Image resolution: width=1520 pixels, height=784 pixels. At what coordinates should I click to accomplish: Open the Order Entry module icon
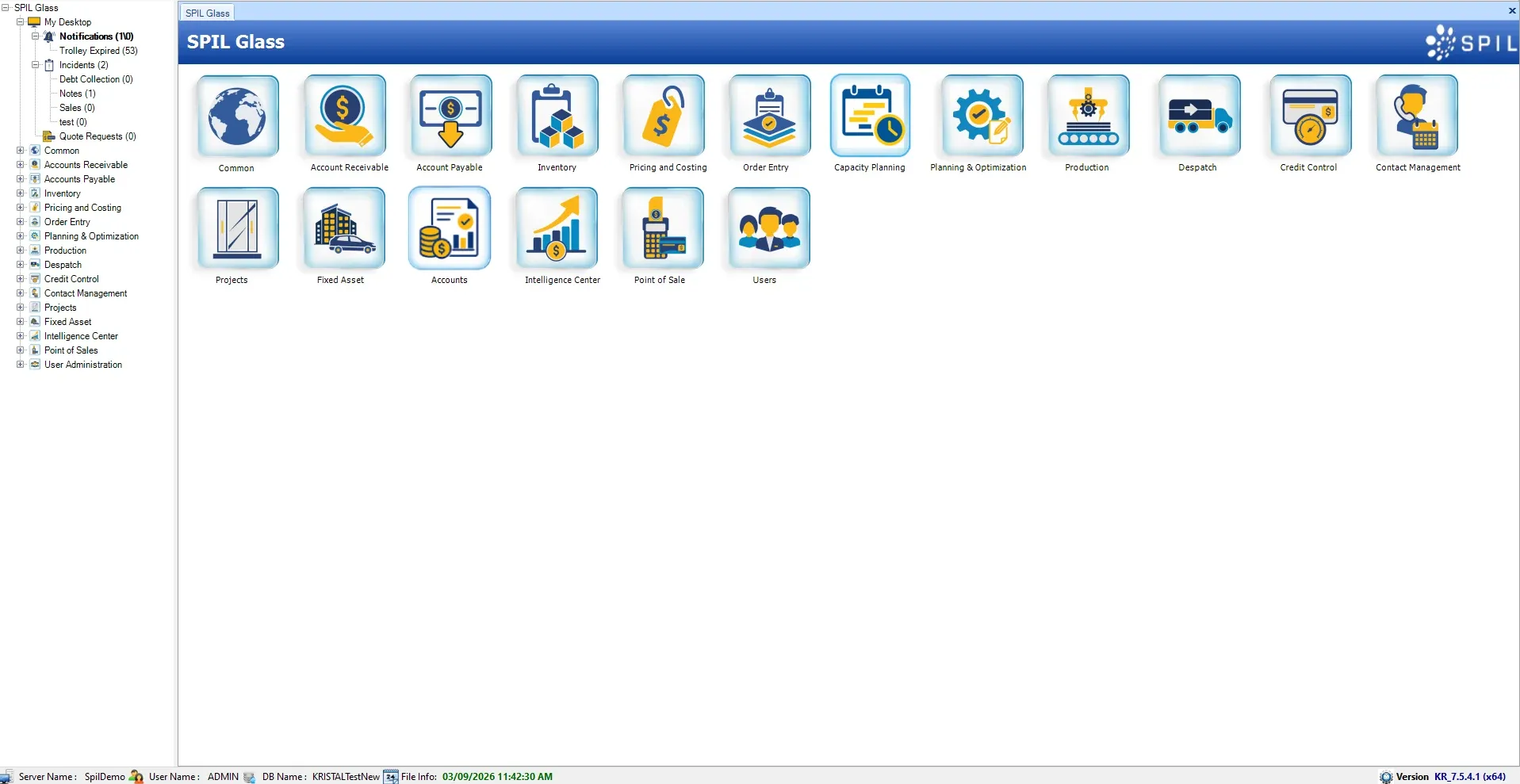(x=769, y=116)
